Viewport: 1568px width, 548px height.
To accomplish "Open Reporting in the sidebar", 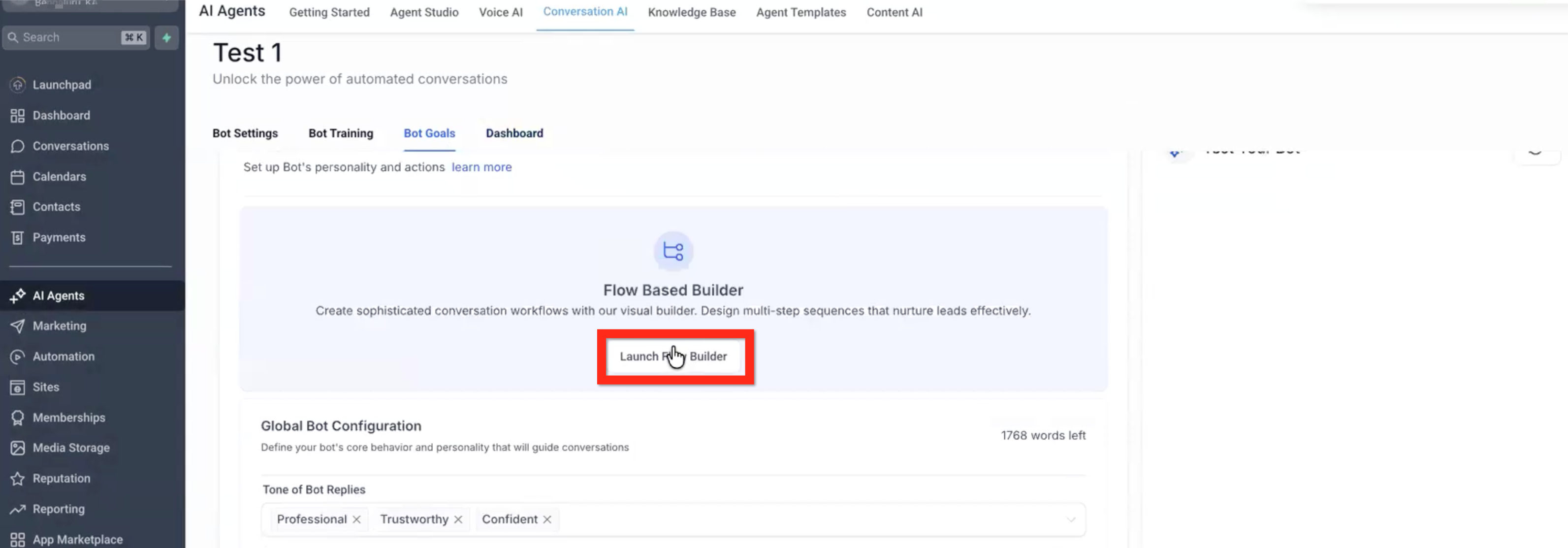I will pyautogui.click(x=59, y=509).
